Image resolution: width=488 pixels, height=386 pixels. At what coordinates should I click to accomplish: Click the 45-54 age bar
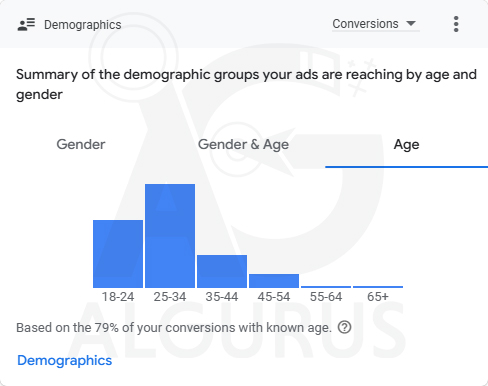[x=274, y=281]
